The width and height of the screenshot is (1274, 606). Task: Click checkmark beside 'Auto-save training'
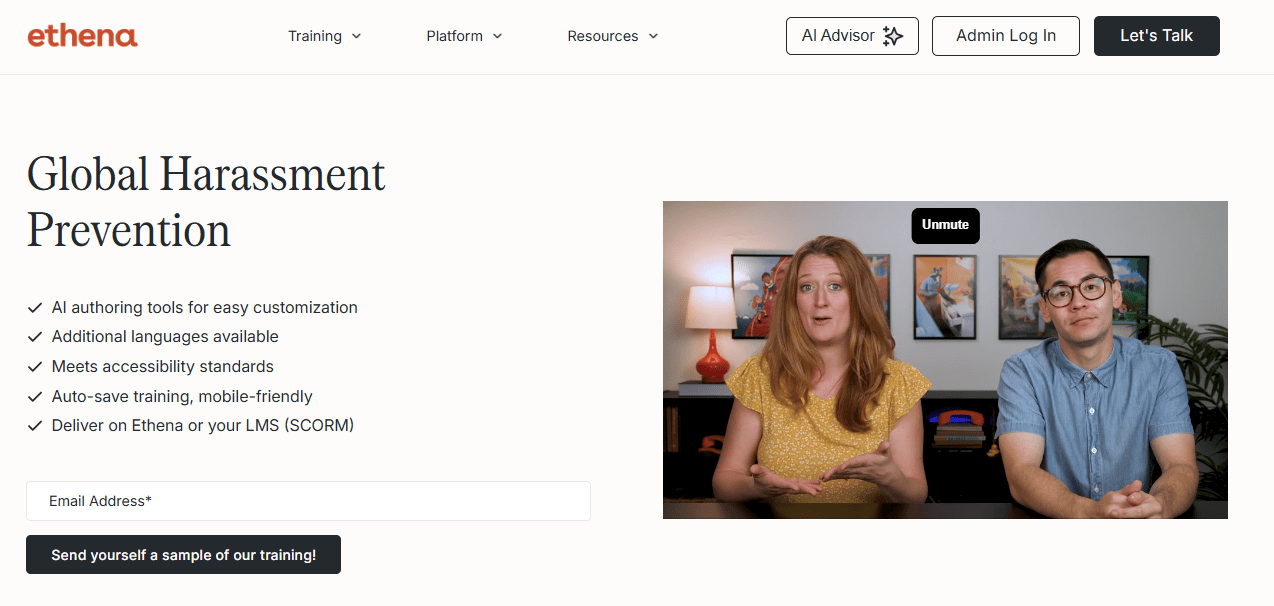tap(35, 396)
